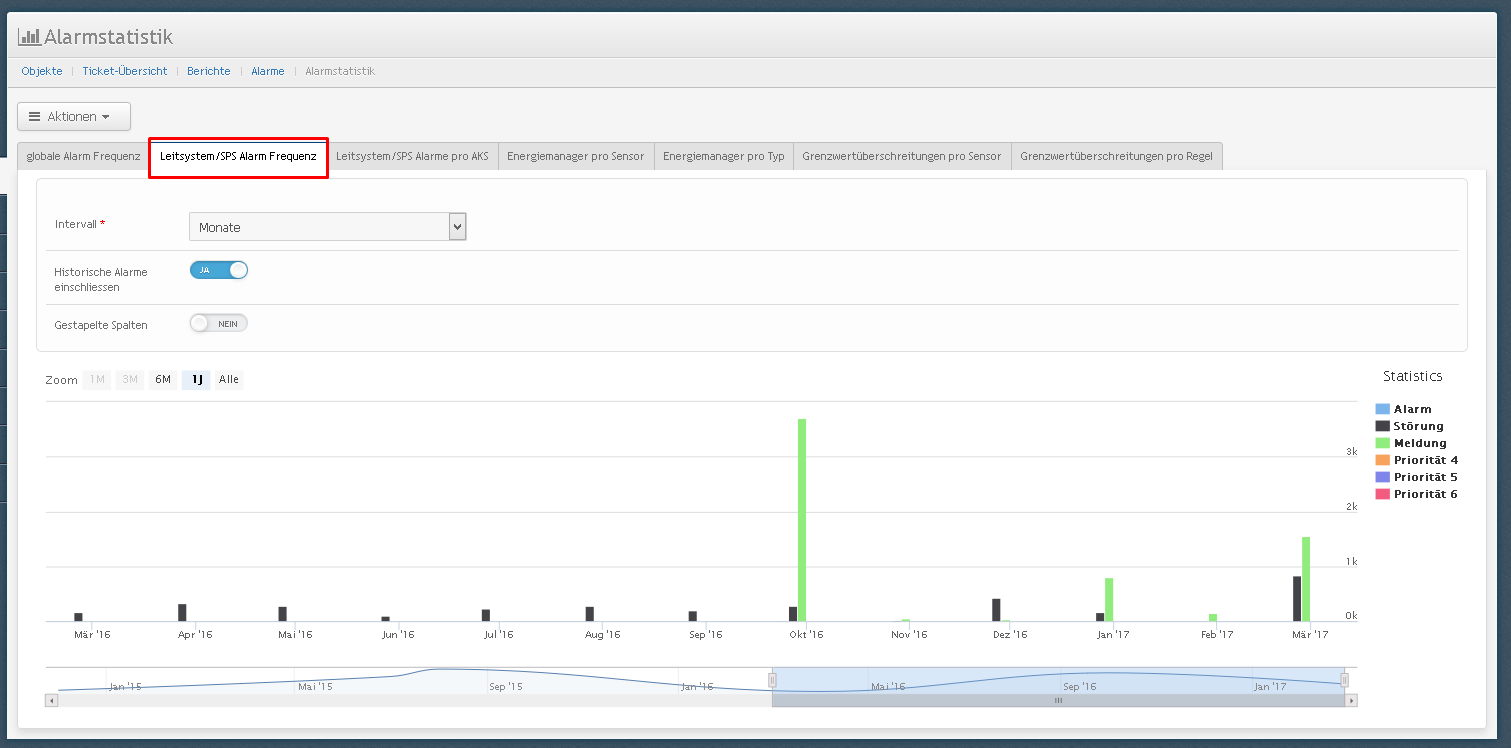Click the navigator scrollbar thumb

coord(1058,701)
